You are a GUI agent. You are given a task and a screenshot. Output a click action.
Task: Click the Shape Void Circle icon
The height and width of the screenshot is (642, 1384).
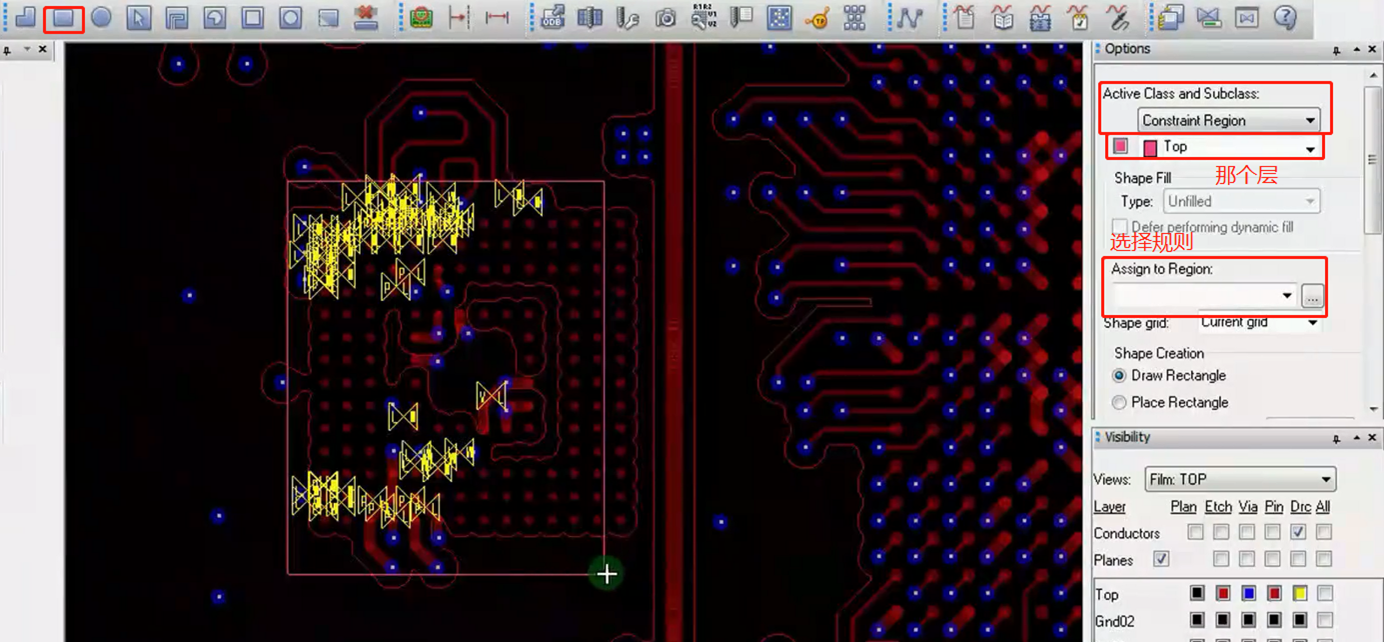coord(215,18)
